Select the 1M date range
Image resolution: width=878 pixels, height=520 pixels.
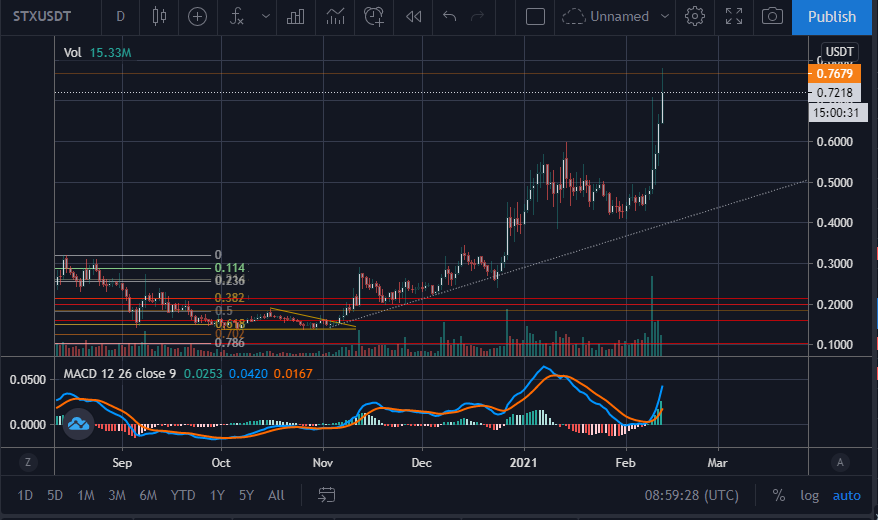pos(86,495)
